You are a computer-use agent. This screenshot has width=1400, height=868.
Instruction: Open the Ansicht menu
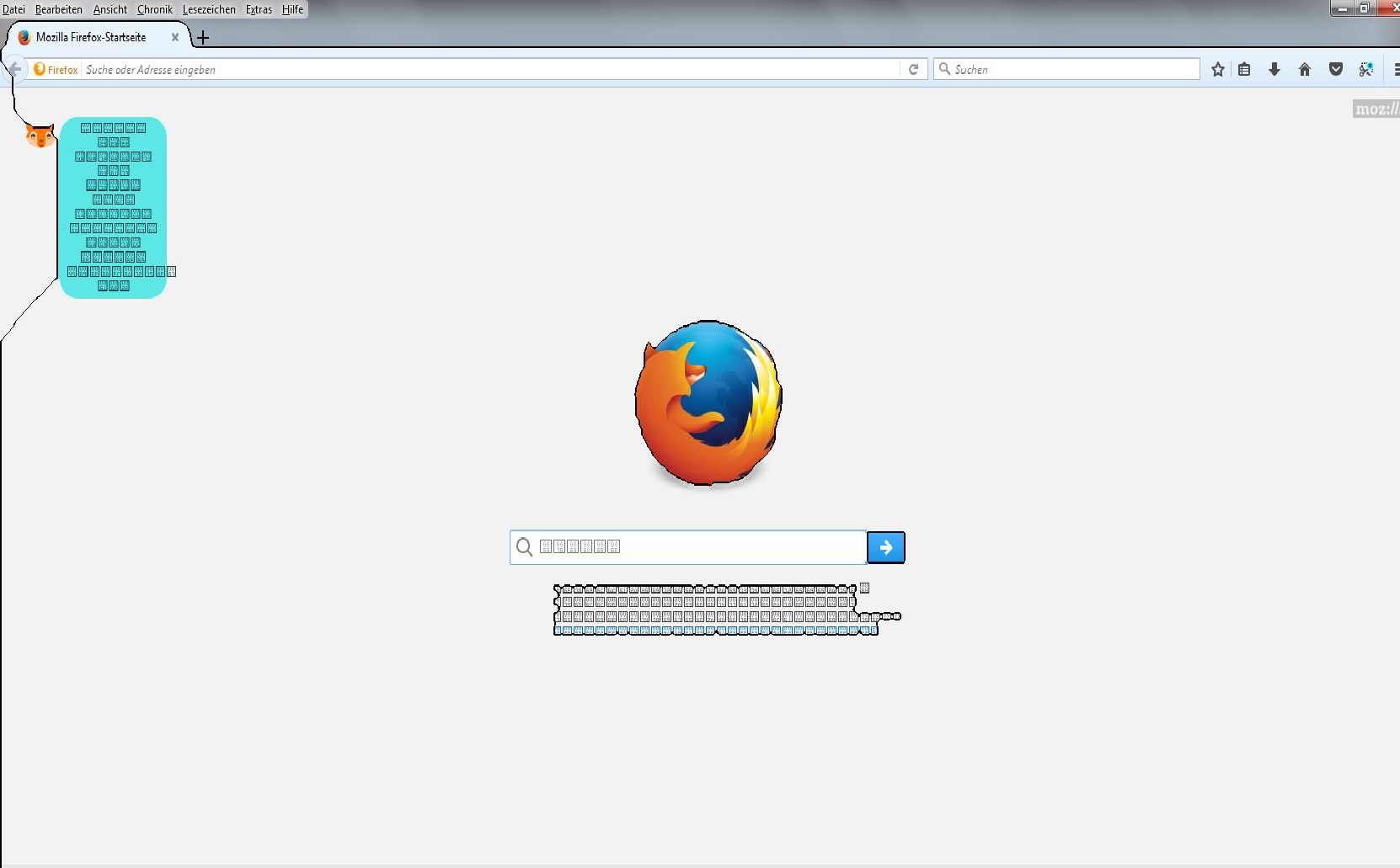[x=110, y=9]
